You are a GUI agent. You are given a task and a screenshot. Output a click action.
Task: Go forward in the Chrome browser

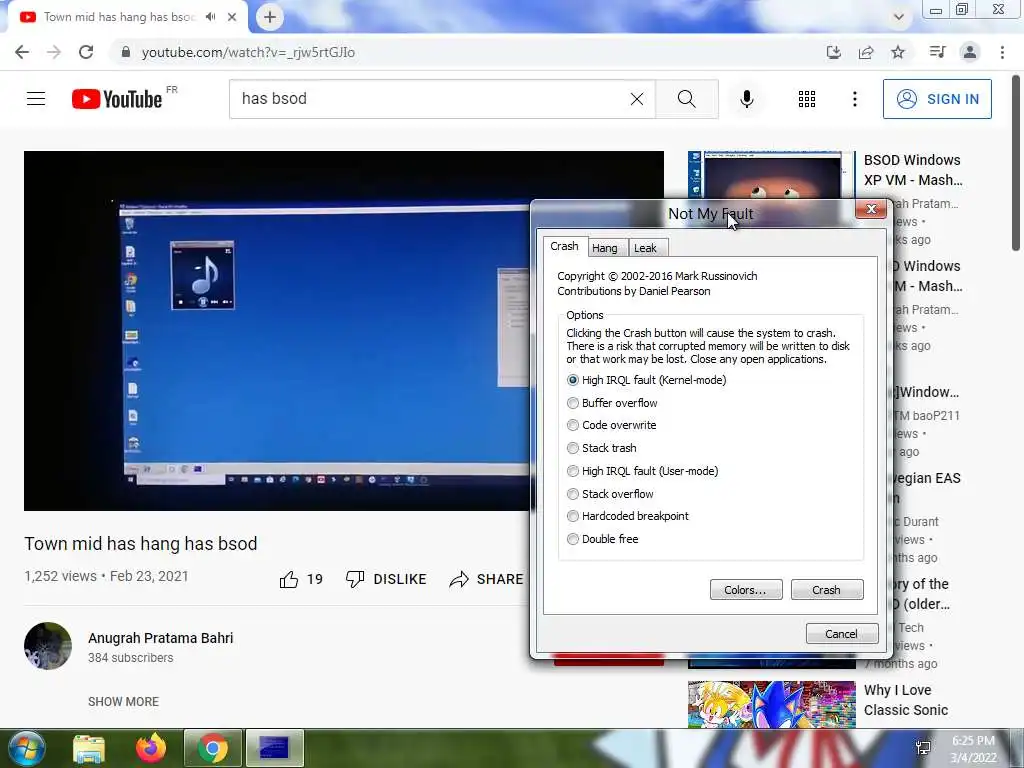point(54,52)
